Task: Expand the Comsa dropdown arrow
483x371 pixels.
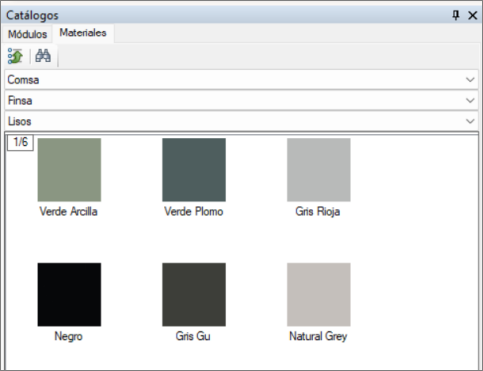Action: pyautogui.click(x=470, y=80)
